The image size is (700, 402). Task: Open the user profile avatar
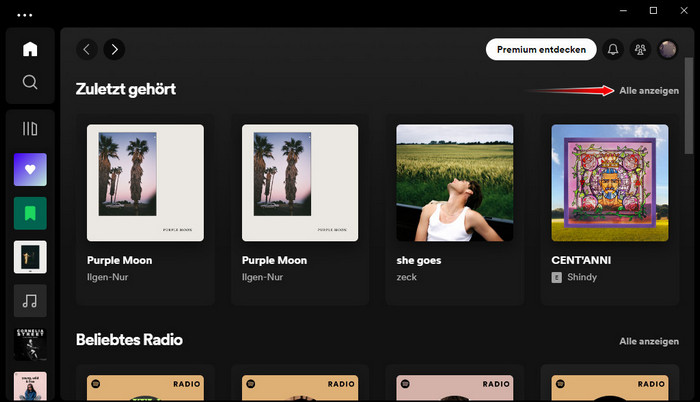coord(667,49)
